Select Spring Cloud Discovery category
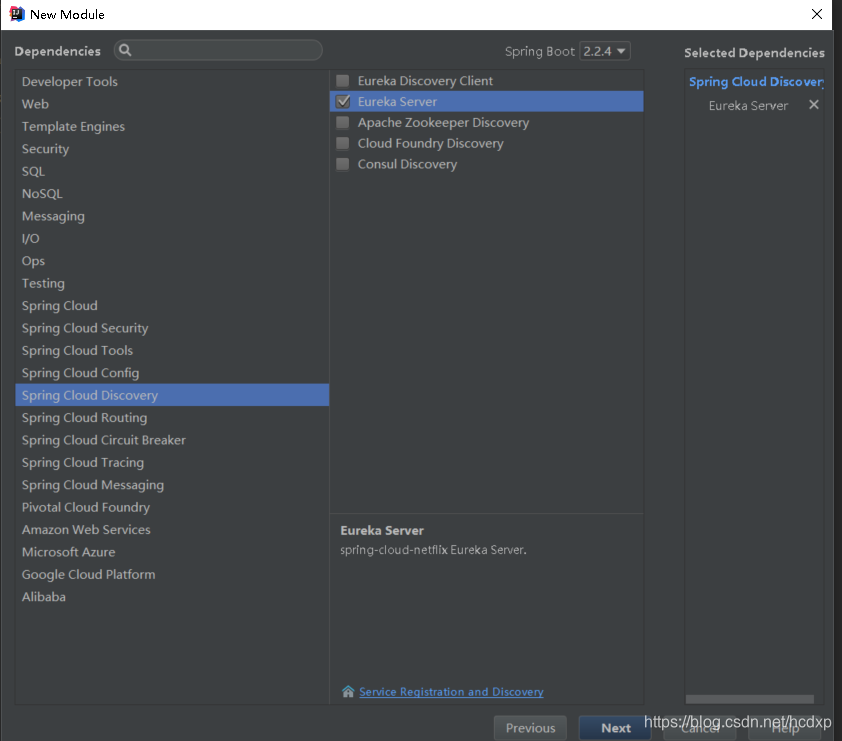 pyautogui.click(x=172, y=395)
